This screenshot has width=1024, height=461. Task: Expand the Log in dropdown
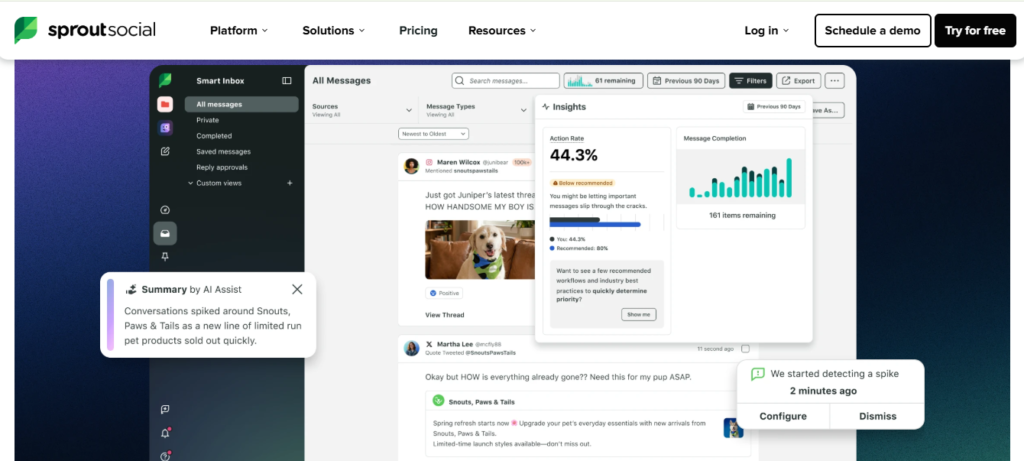click(x=767, y=31)
